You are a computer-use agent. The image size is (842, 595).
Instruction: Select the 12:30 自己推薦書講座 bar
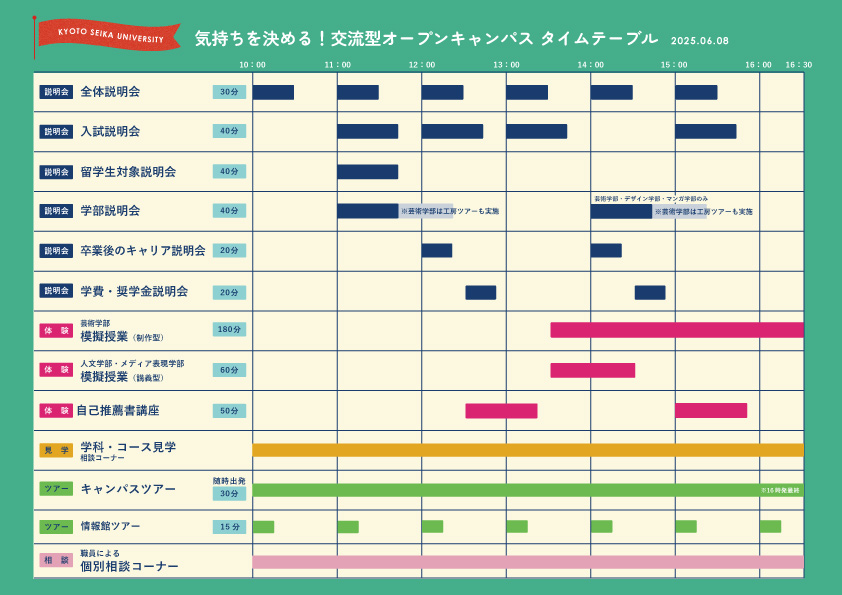(502, 411)
